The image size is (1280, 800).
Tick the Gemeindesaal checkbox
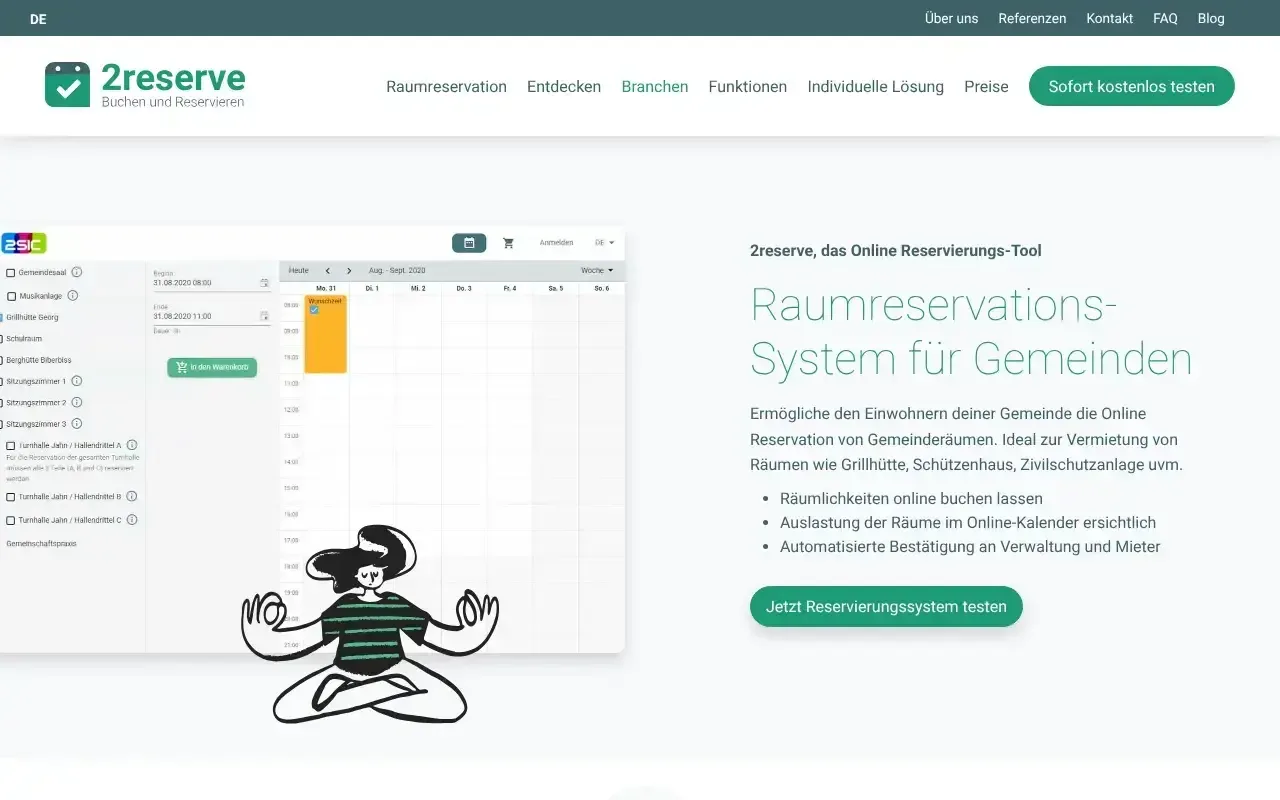11,273
